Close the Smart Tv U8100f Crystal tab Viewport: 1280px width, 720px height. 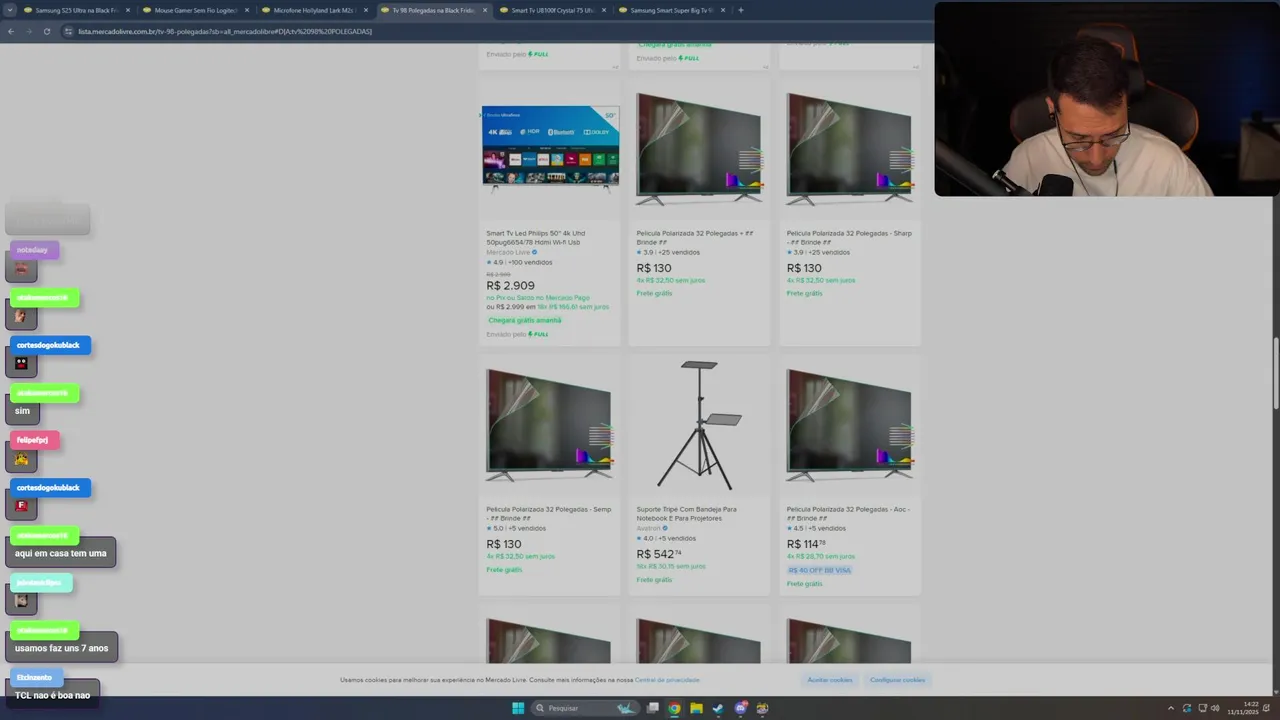[x=604, y=10]
